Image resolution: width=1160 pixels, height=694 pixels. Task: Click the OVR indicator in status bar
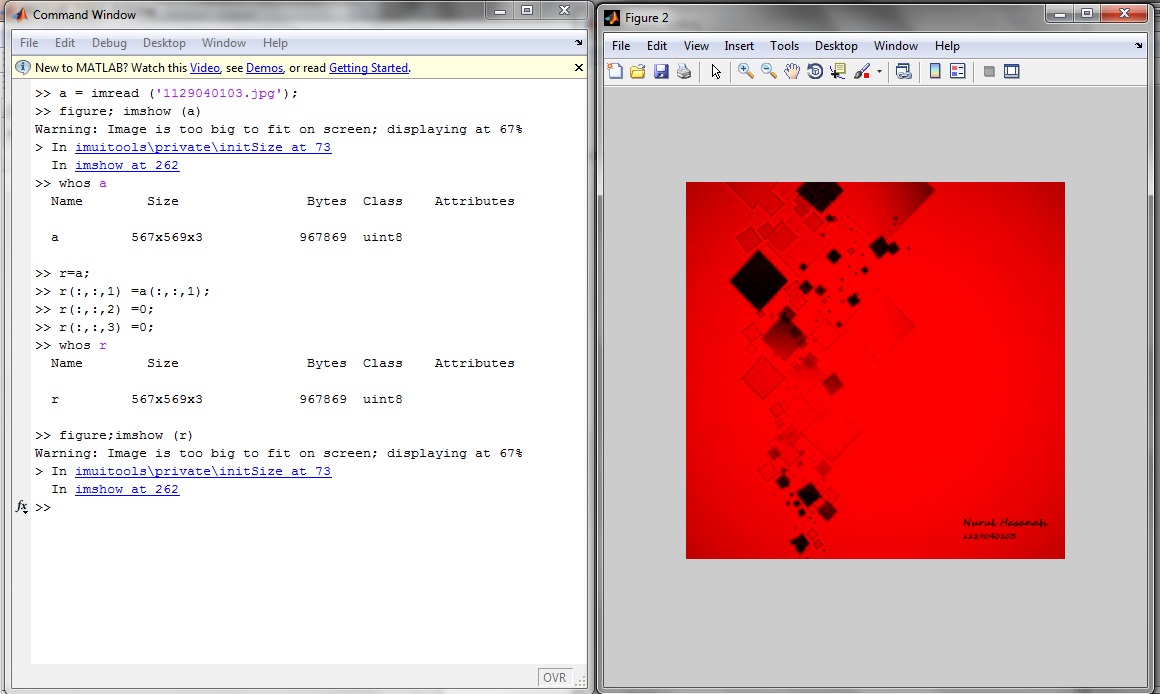coord(555,677)
